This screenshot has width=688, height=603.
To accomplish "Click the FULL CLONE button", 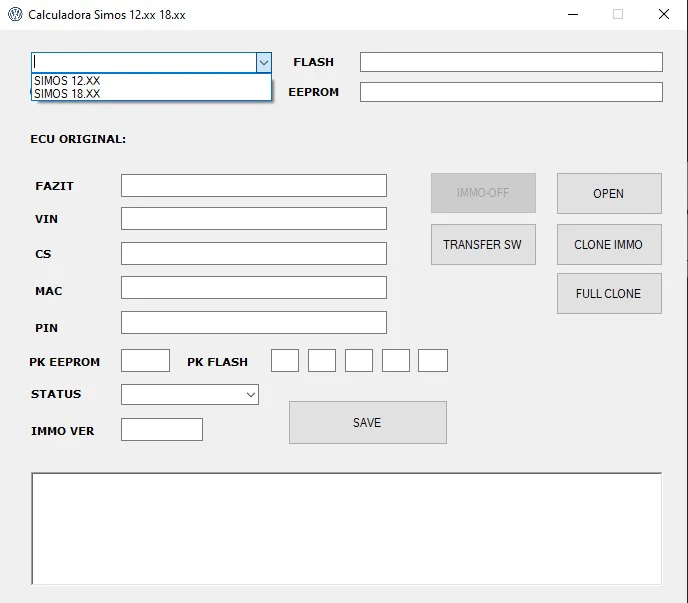I will 609,294.
